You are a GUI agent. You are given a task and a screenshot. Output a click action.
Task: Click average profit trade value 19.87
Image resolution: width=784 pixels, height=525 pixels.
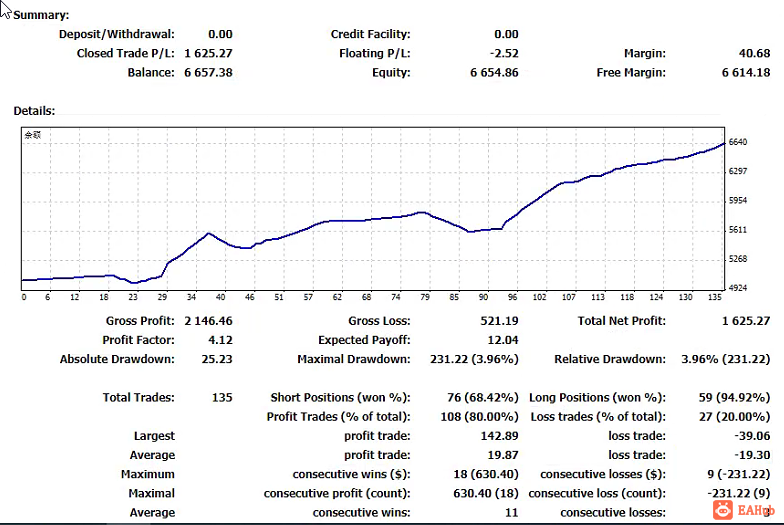tap(502, 455)
